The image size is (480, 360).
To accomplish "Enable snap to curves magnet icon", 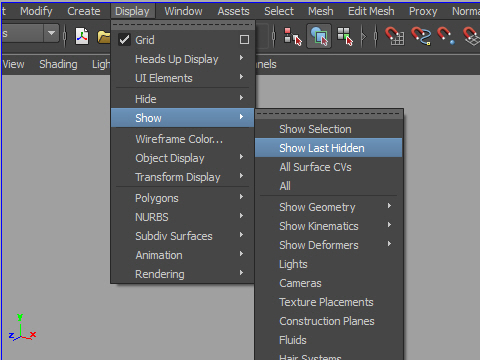I will [x=421, y=36].
